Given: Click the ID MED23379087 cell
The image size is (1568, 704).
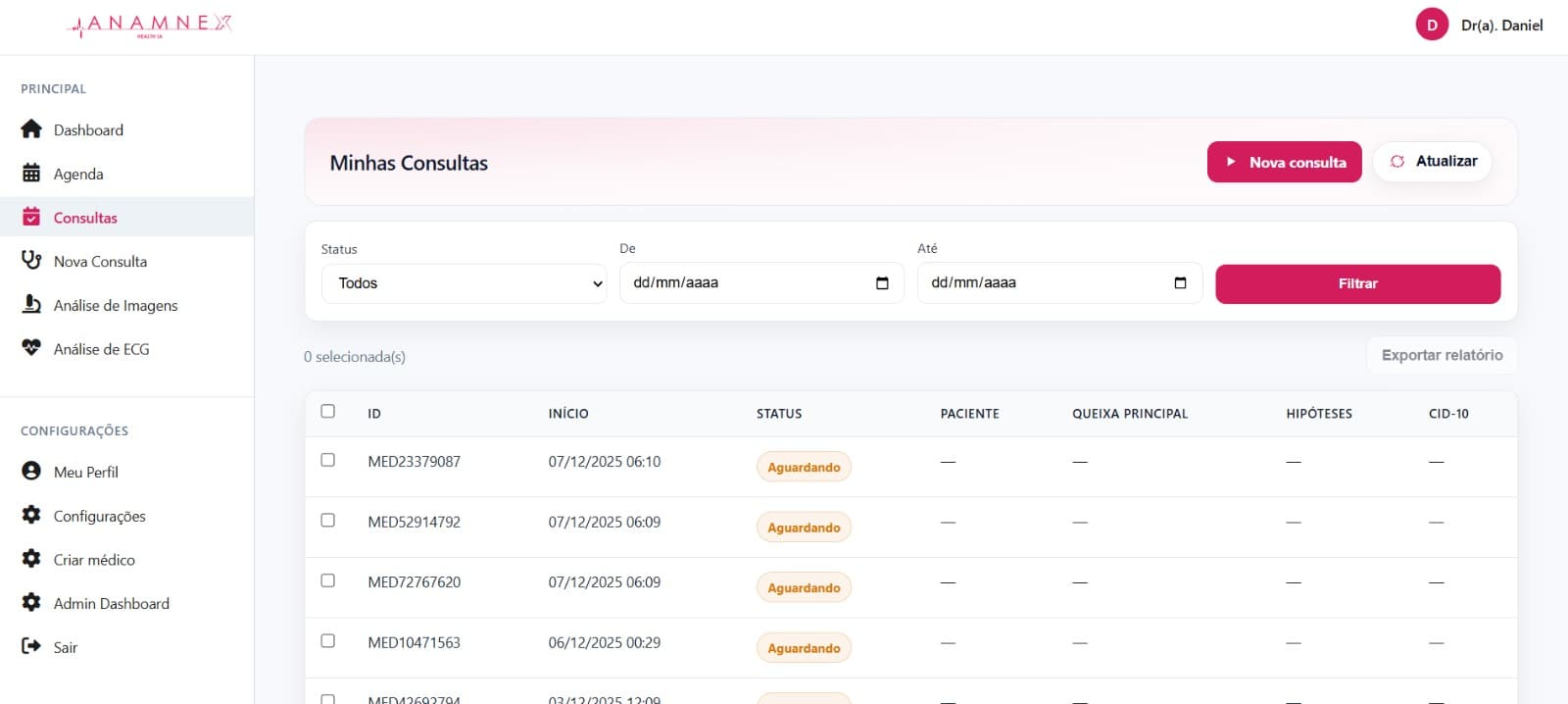Looking at the screenshot, I should click(x=414, y=461).
